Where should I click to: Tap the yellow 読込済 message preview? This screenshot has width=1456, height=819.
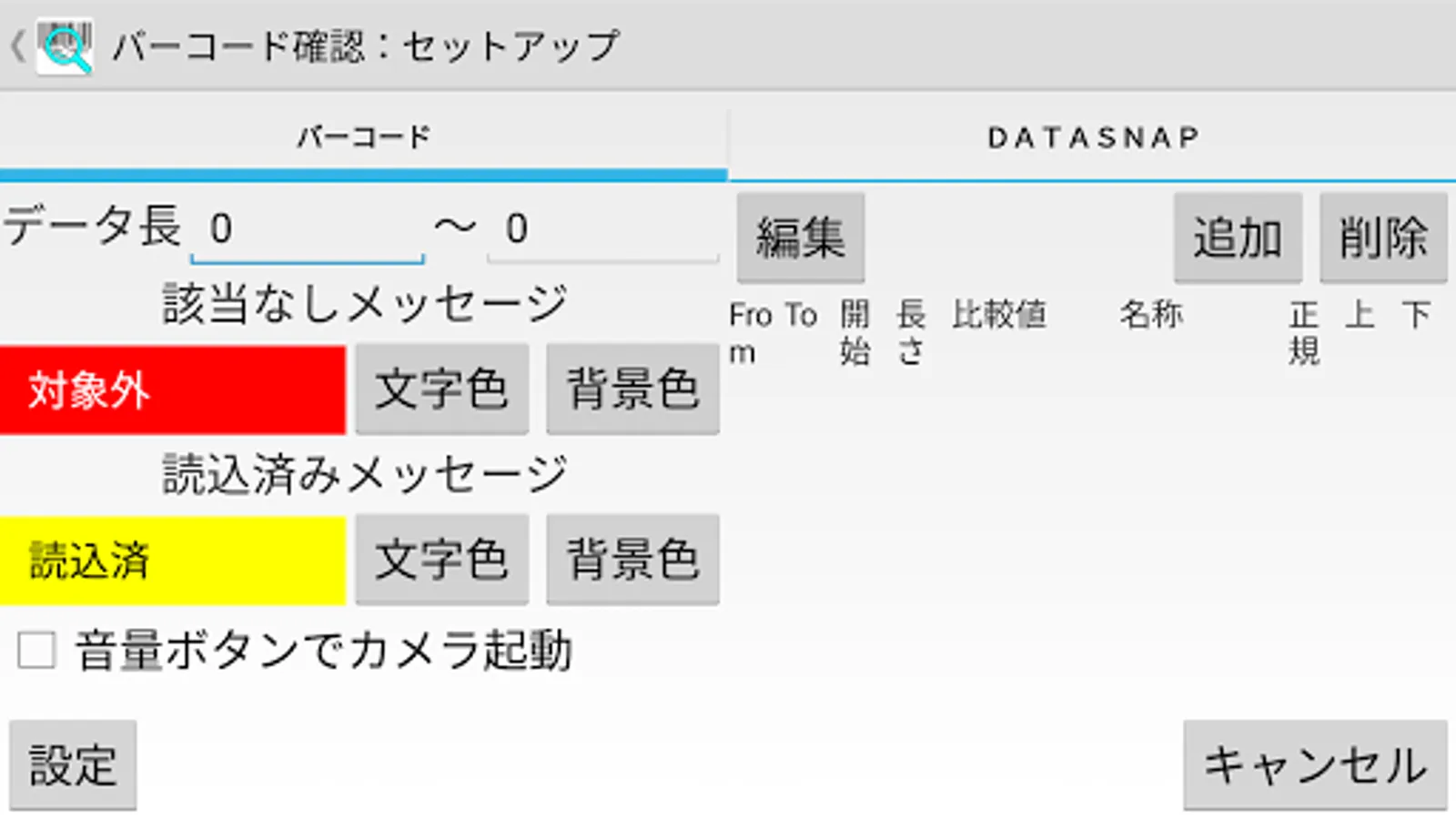tap(173, 561)
